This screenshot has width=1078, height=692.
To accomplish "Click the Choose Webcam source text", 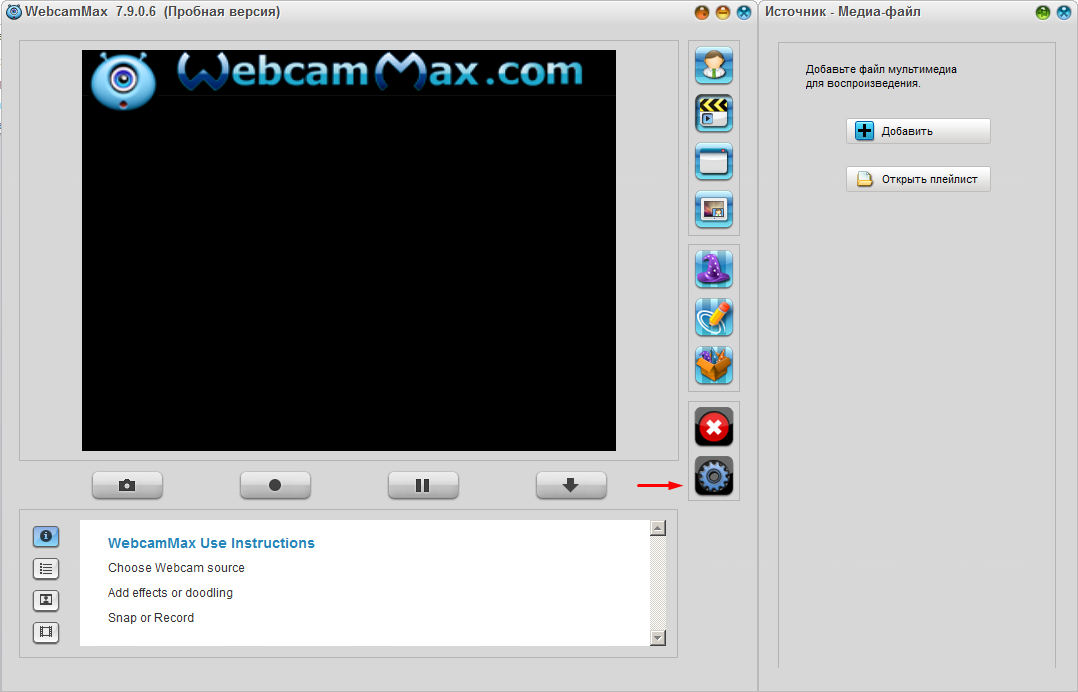I will (x=176, y=568).
